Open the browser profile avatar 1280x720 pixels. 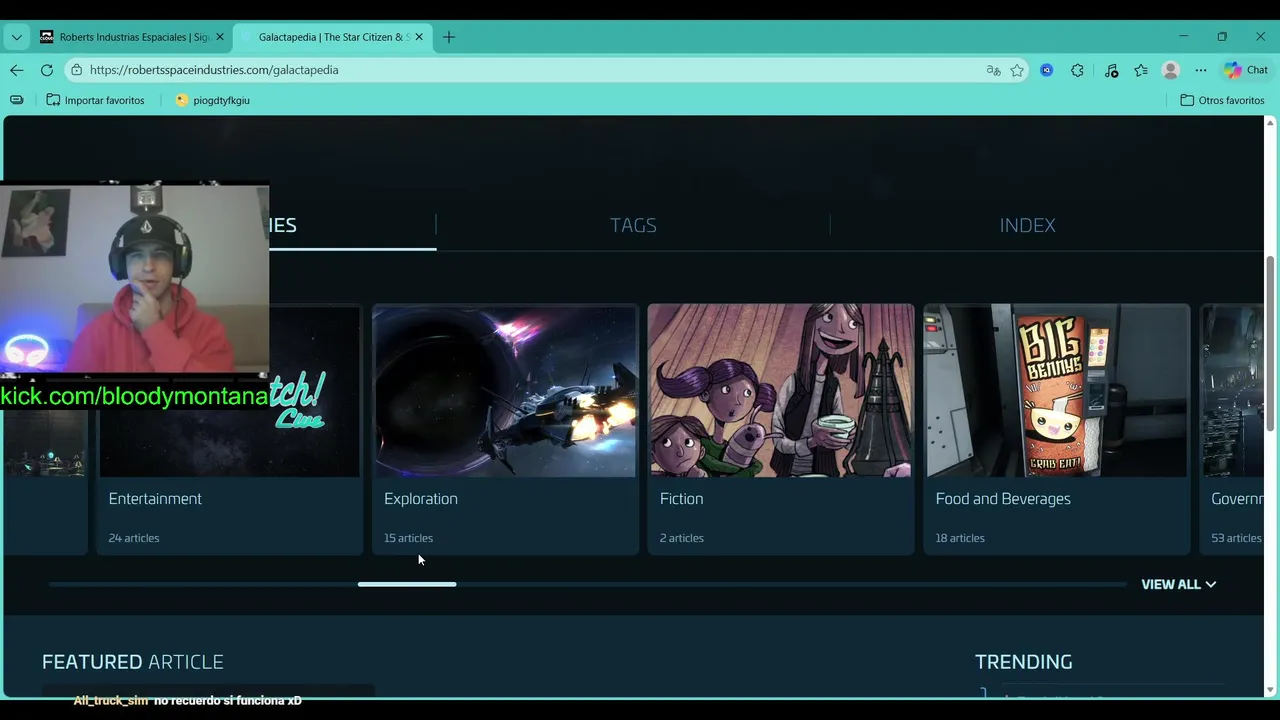click(x=1171, y=70)
